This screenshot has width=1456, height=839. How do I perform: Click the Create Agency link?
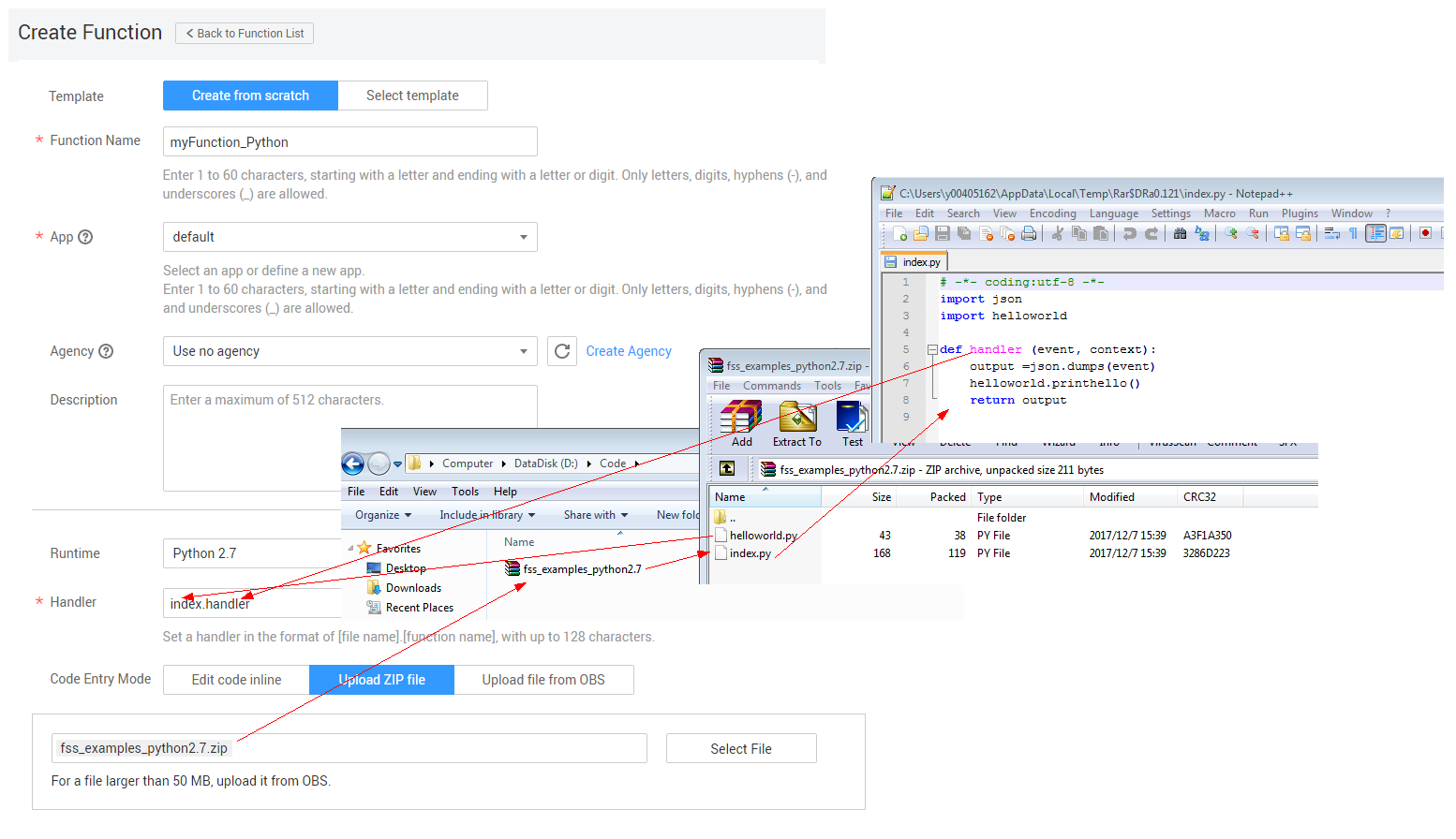coord(629,351)
